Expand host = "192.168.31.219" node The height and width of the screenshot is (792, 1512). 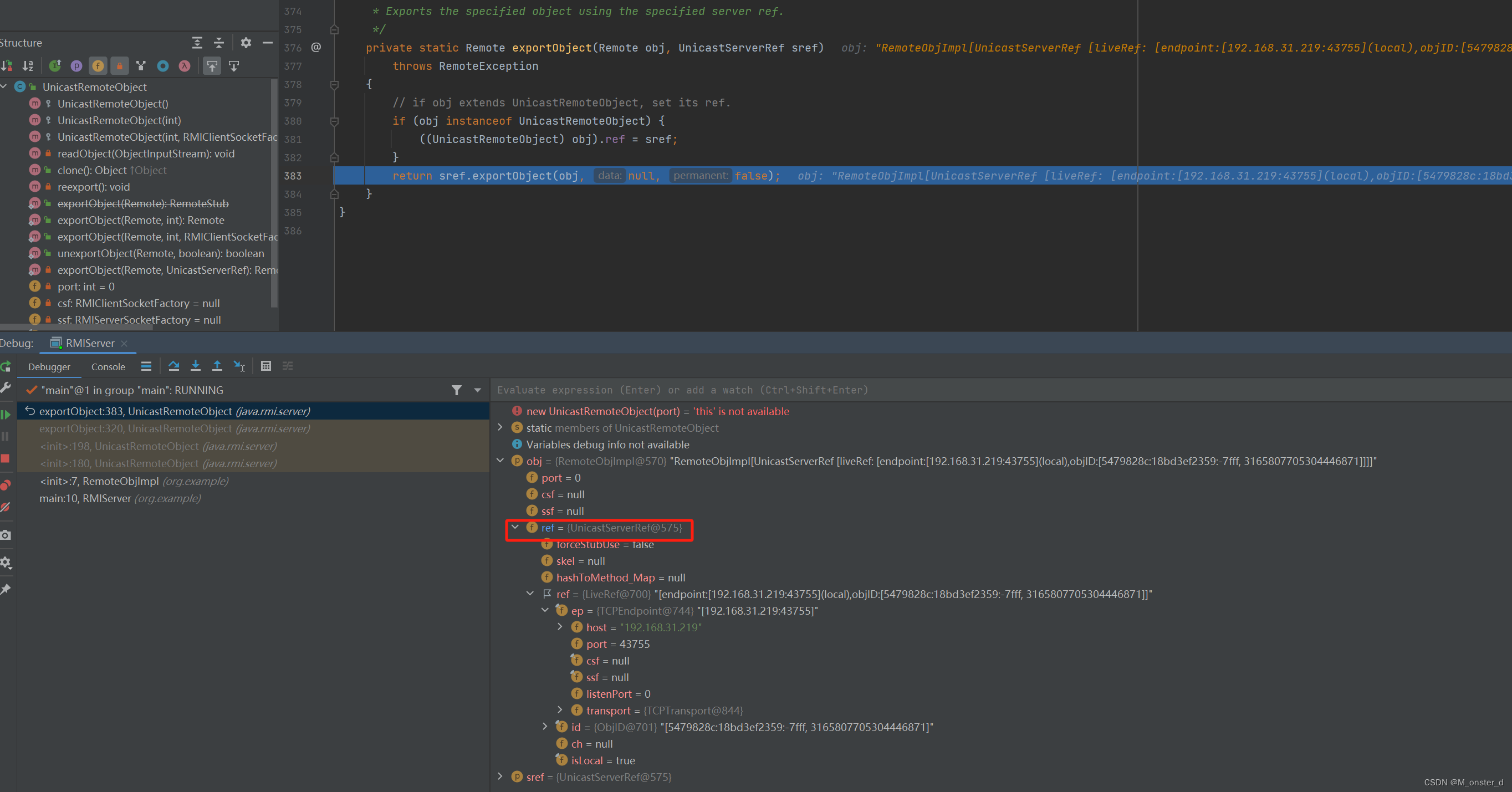(560, 627)
